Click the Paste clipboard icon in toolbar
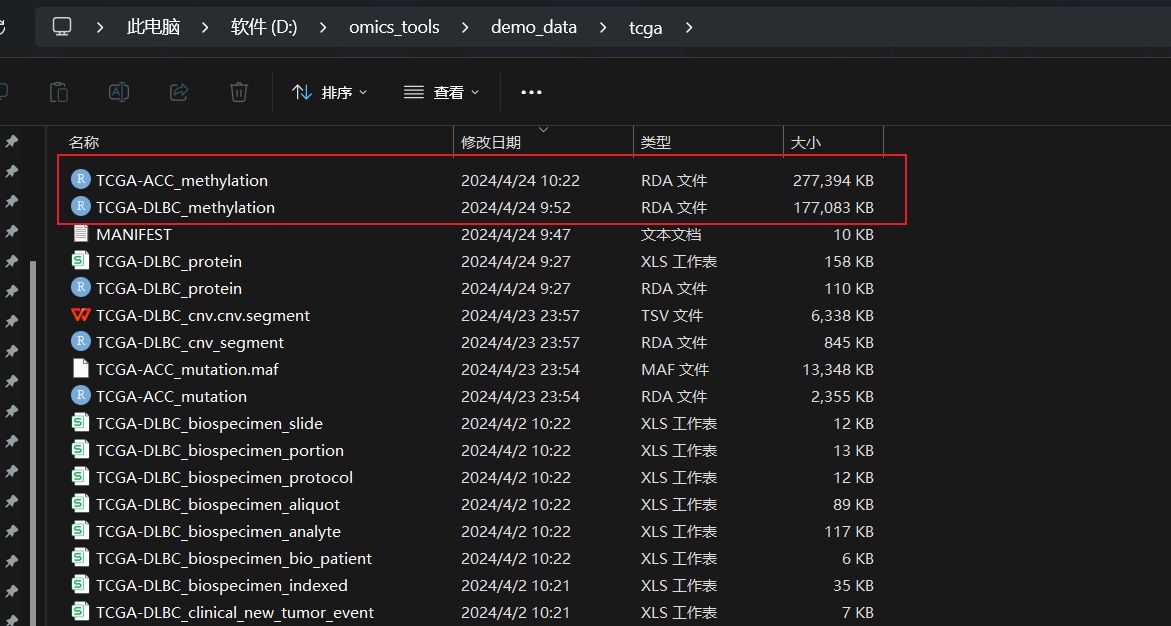This screenshot has height=626, width=1171. coord(59,92)
